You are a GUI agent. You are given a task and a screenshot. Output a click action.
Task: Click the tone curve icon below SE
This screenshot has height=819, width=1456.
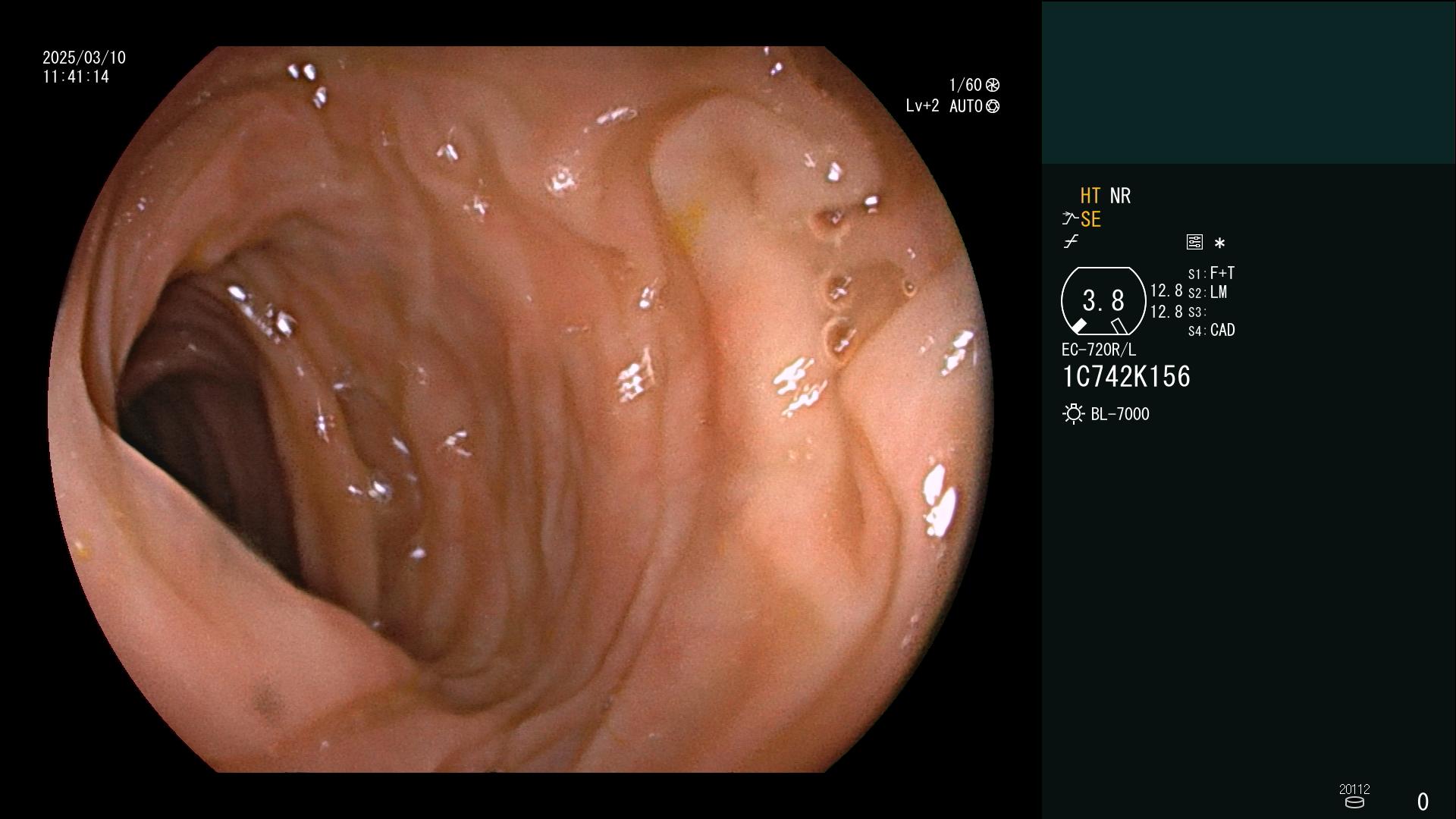[x=1071, y=242]
